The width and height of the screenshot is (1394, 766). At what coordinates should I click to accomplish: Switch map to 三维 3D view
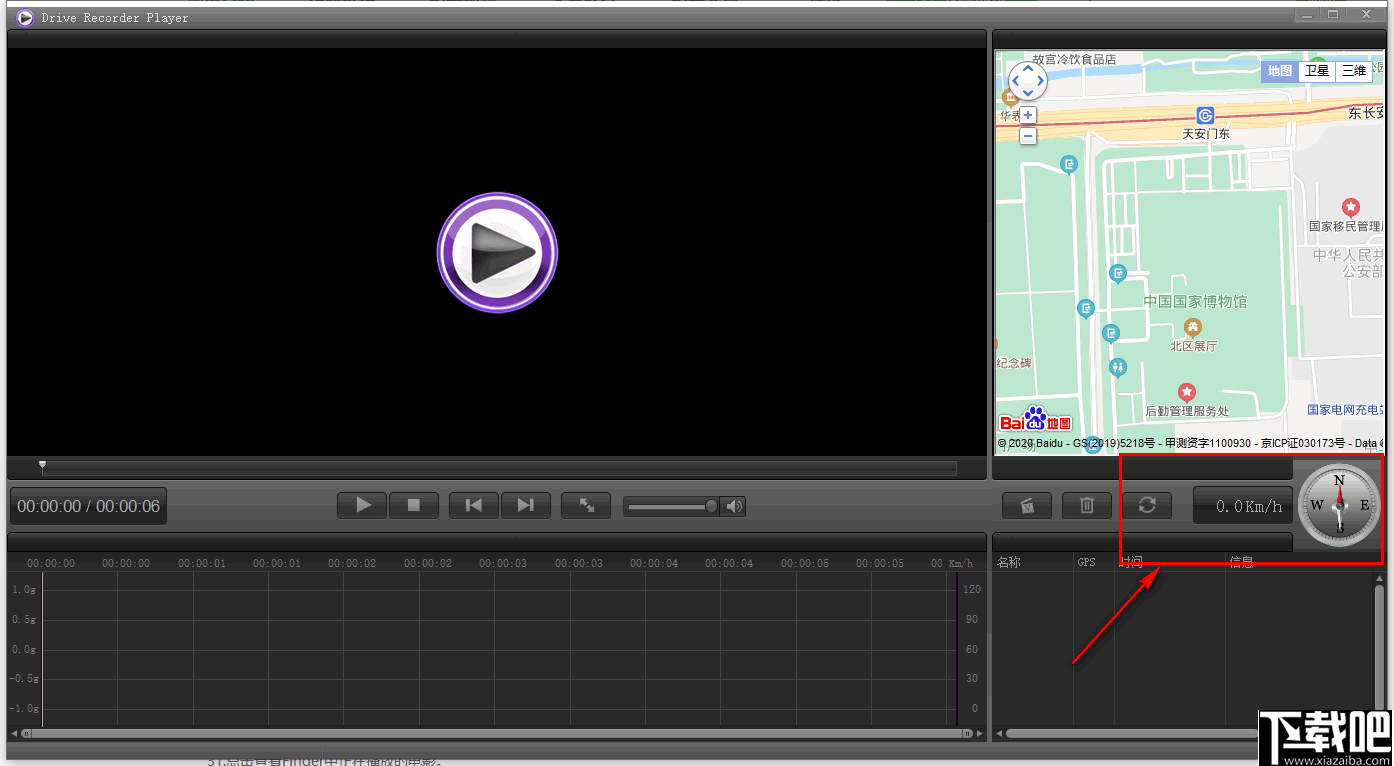[1353, 71]
